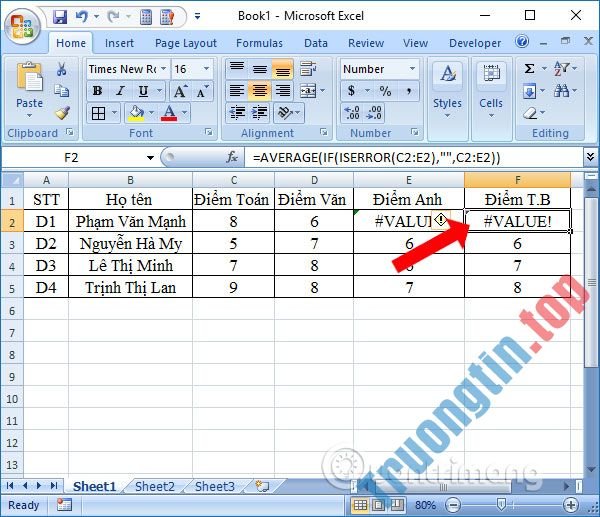This screenshot has width=600, height=517.
Task: Click the Office button logo
Action: tap(22, 26)
